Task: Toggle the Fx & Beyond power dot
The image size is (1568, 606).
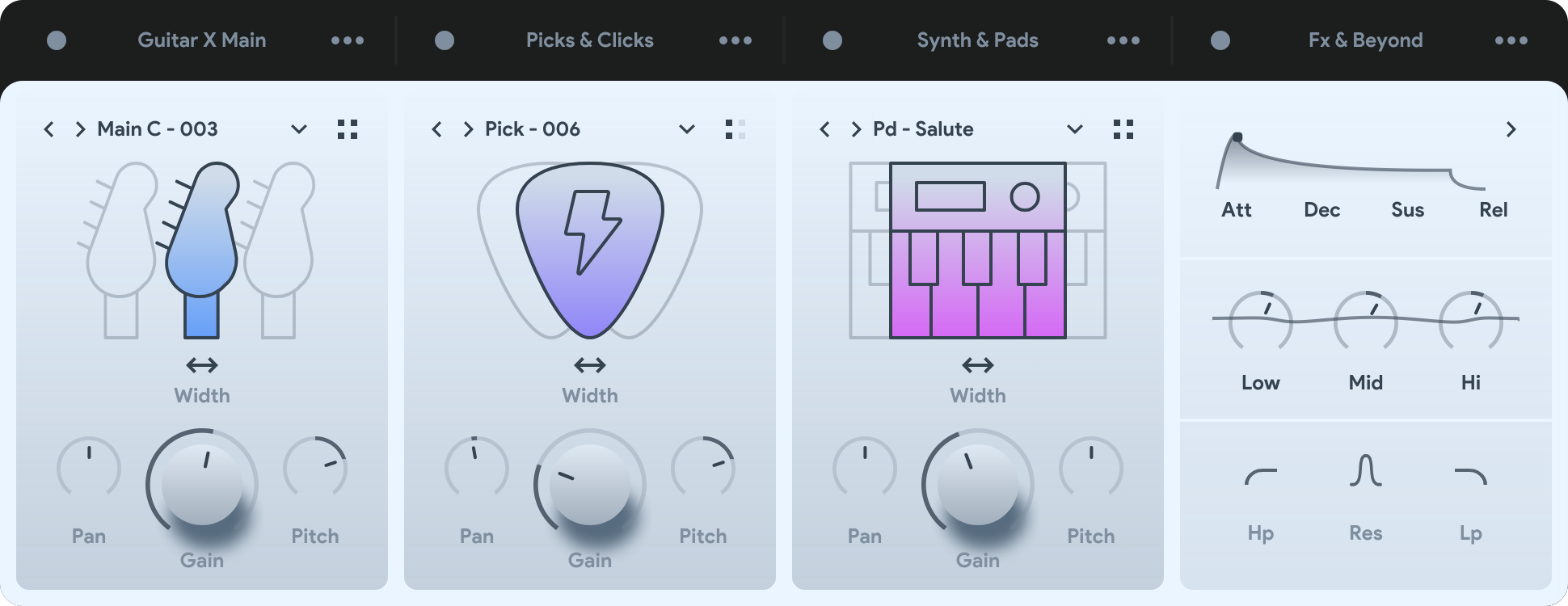Action: (x=1220, y=40)
